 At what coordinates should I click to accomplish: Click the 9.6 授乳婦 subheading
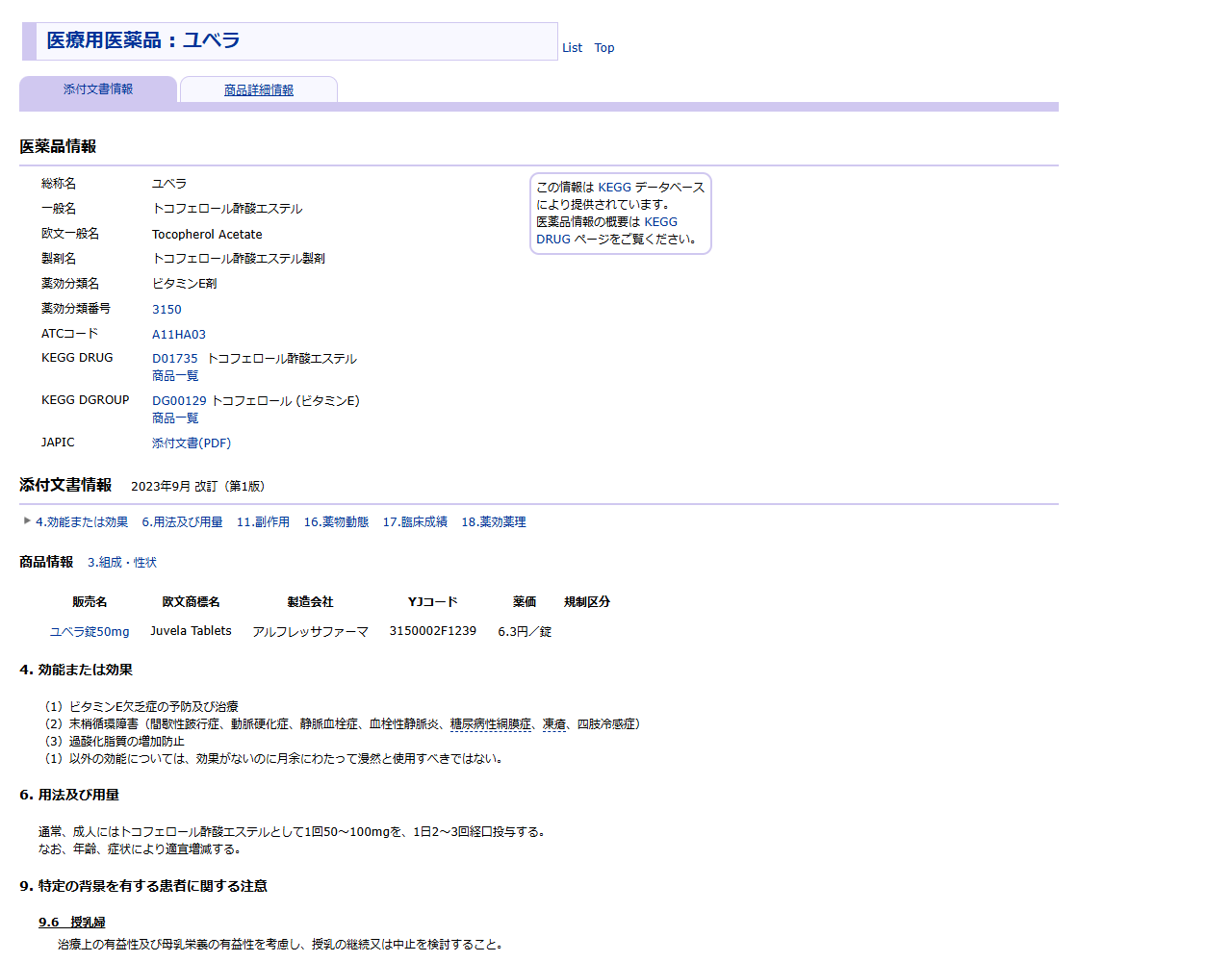point(72,922)
